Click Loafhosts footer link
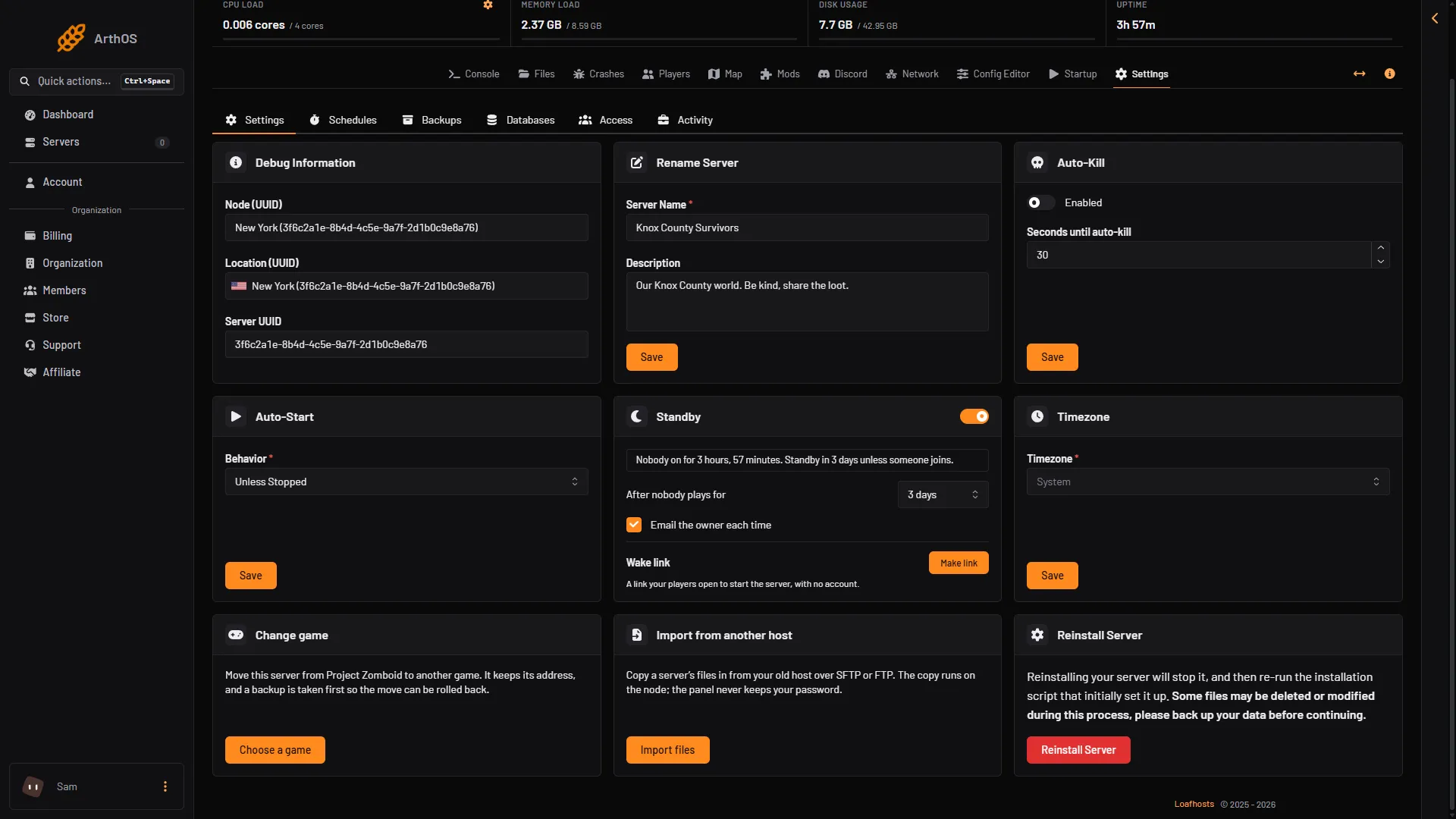Image resolution: width=1456 pixels, height=819 pixels. [1194, 804]
